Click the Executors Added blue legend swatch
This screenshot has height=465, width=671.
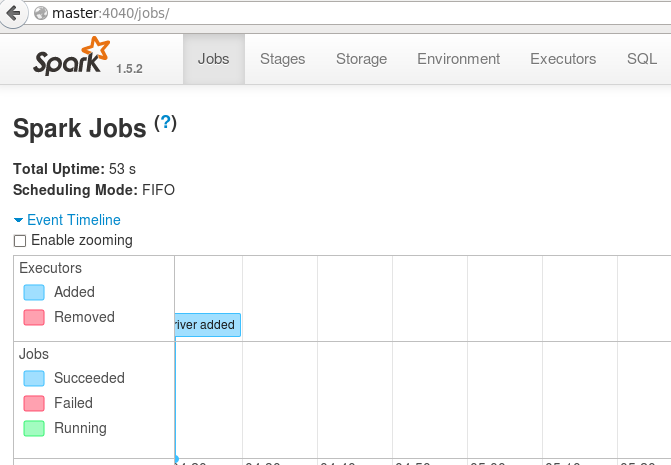34,293
